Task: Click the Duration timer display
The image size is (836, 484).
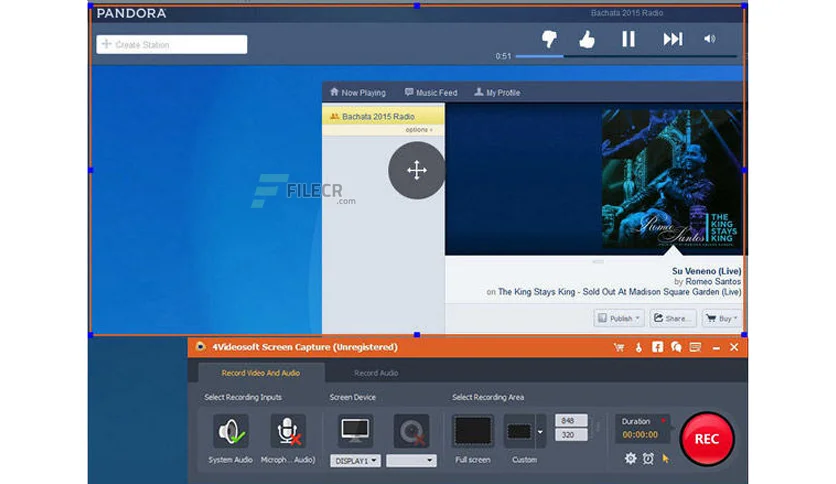Action: tap(643, 429)
